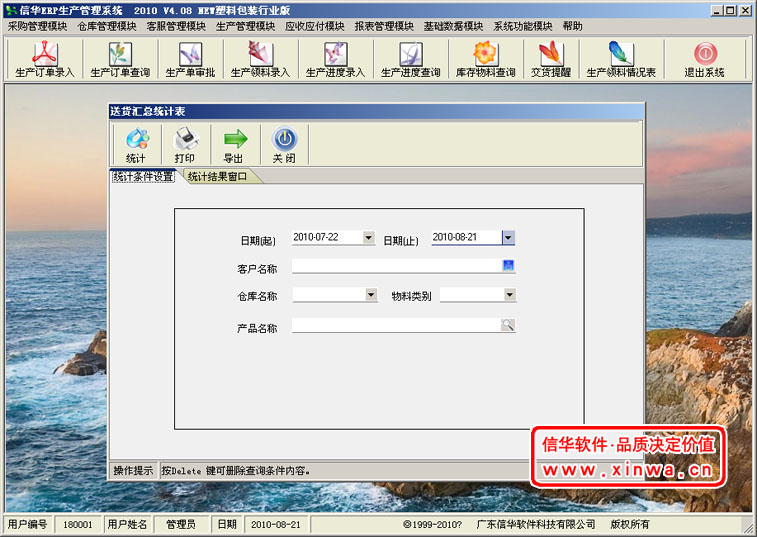Open 生产订单录入 toolbar icon

45,59
